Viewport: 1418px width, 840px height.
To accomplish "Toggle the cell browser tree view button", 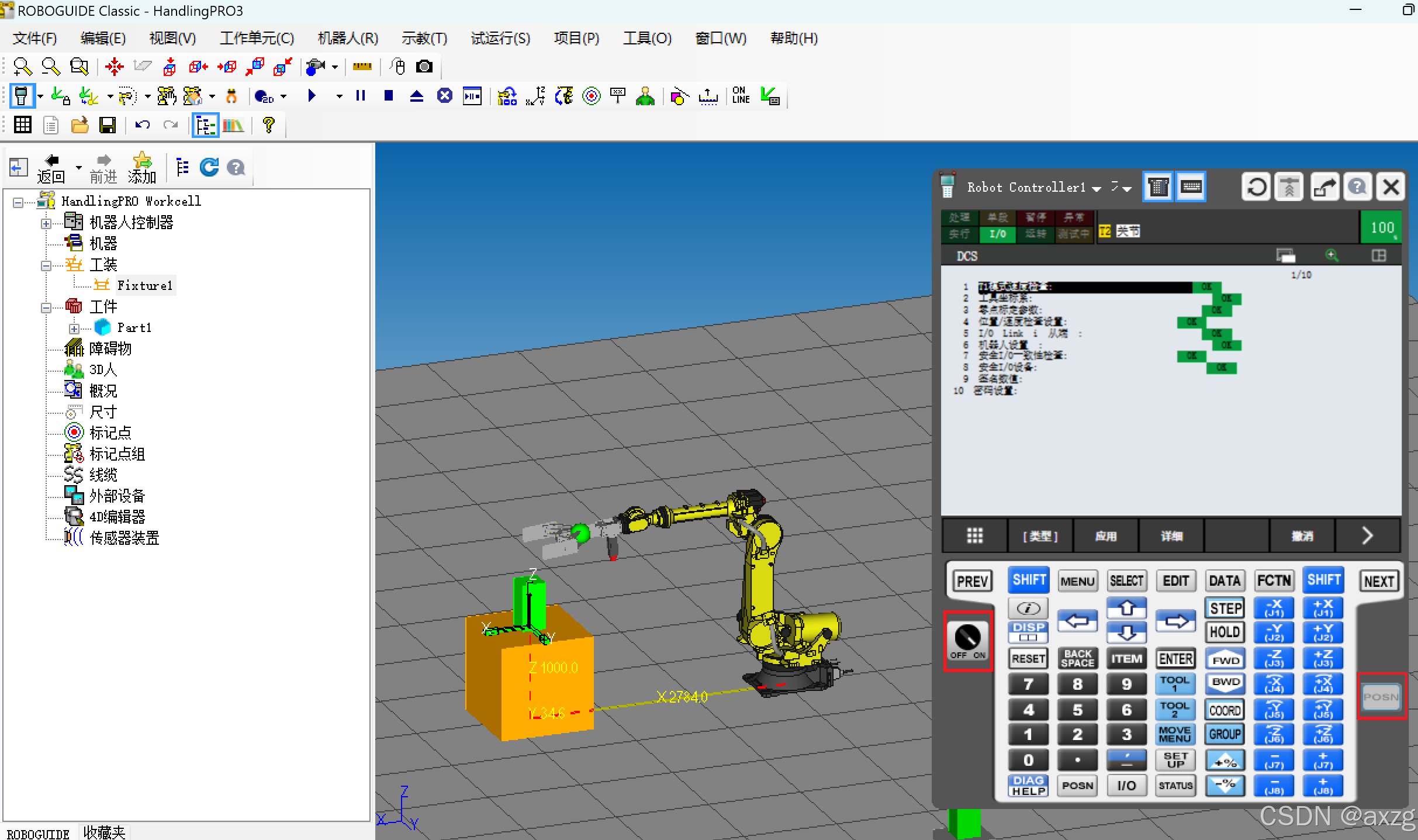I will [x=206, y=125].
